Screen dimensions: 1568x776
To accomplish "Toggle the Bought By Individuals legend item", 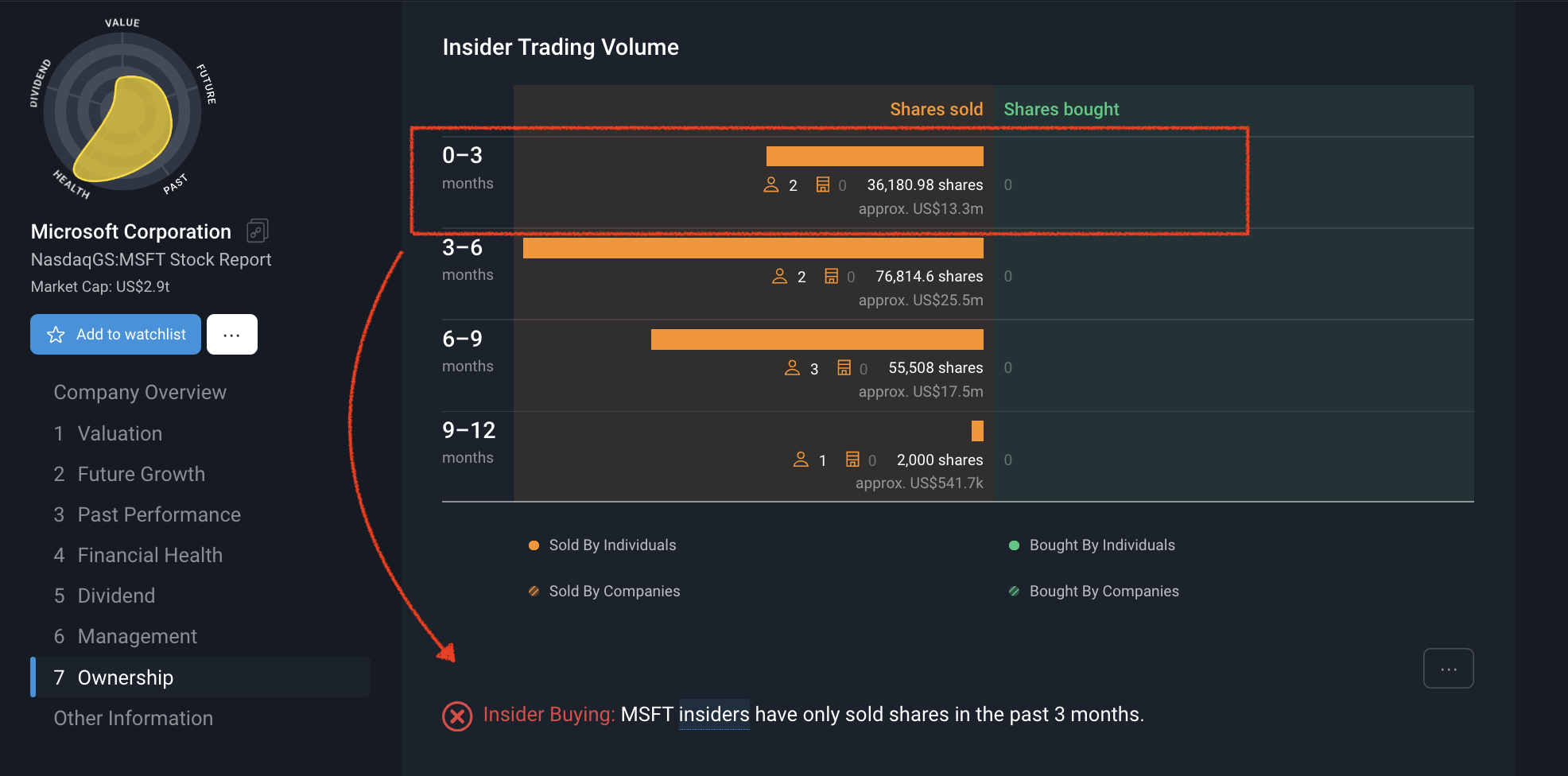I will click(x=1092, y=545).
